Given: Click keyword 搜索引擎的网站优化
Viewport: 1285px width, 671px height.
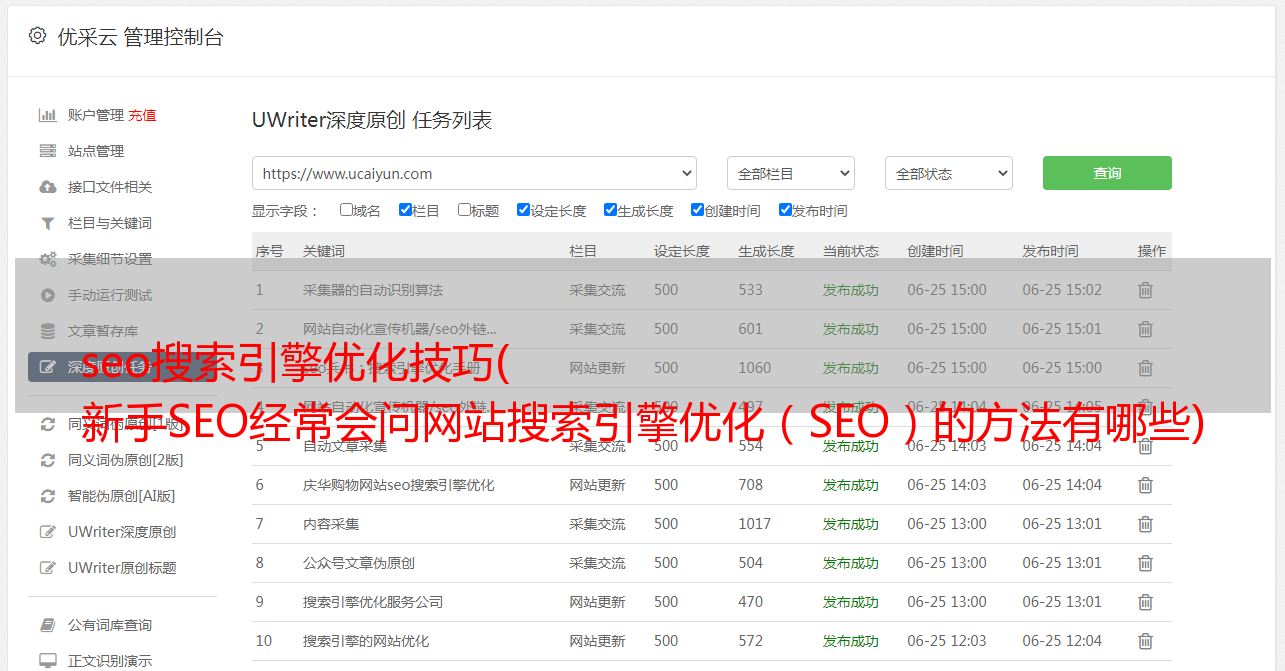Looking at the screenshot, I should (x=366, y=641).
